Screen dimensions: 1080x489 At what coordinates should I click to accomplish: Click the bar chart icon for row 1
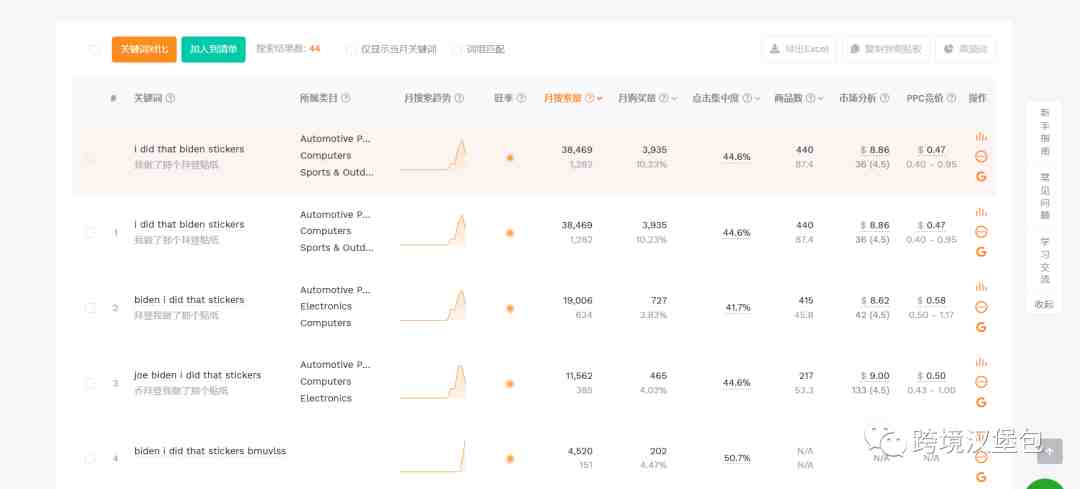[x=981, y=212]
